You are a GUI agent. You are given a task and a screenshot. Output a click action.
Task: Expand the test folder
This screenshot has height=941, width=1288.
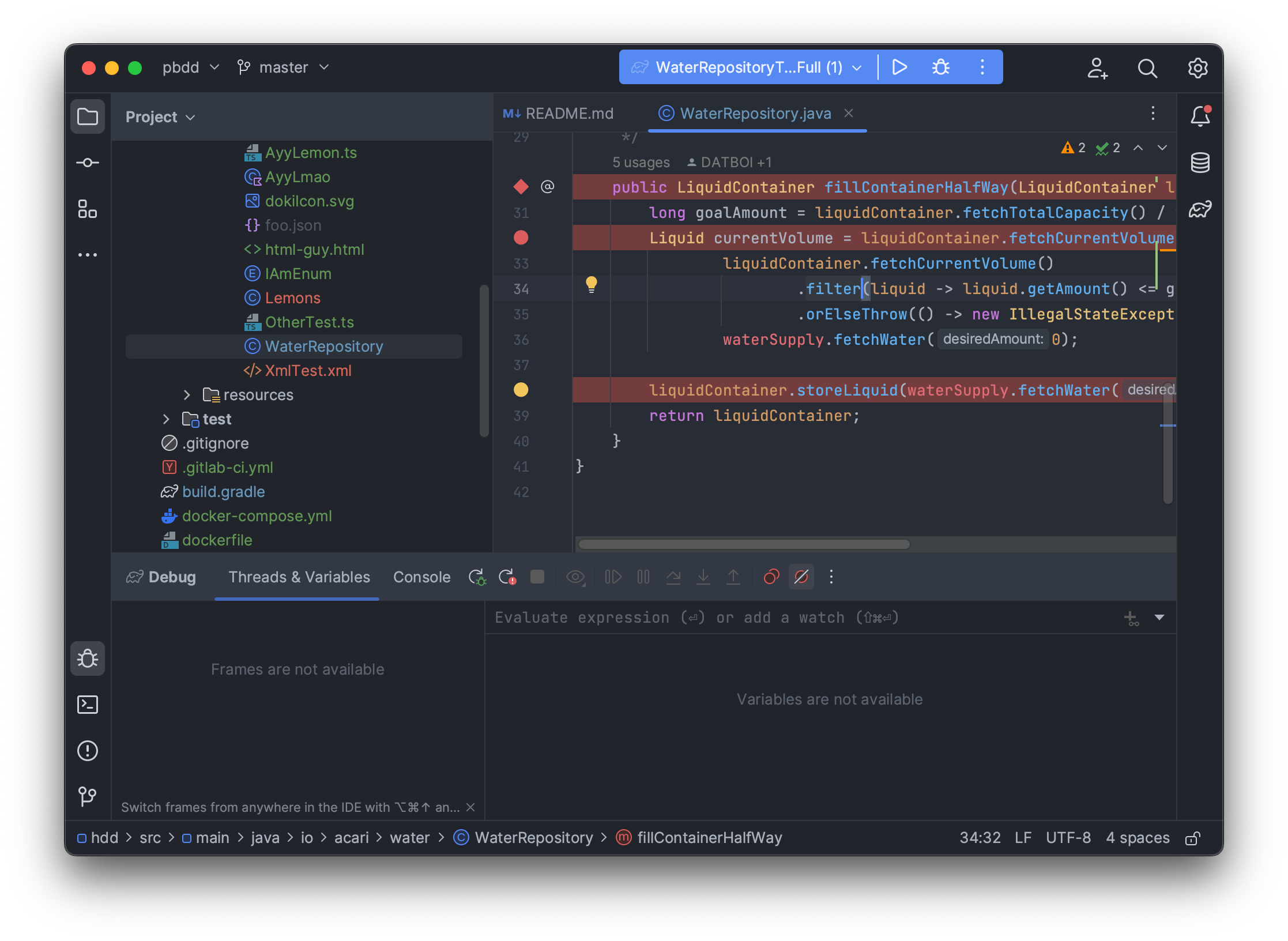[x=167, y=419]
